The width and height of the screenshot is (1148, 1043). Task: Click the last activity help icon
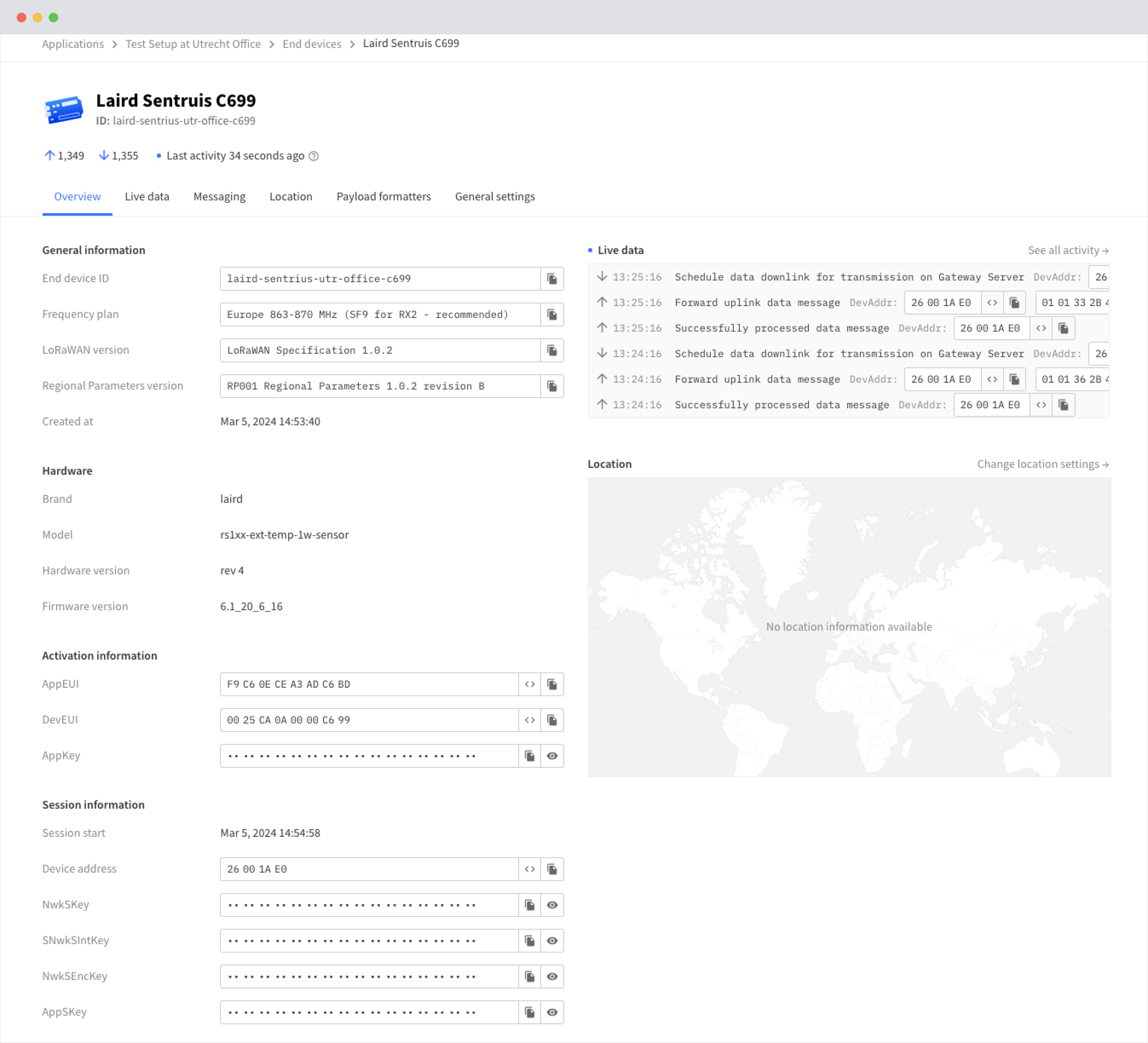(x=314, y=156)
